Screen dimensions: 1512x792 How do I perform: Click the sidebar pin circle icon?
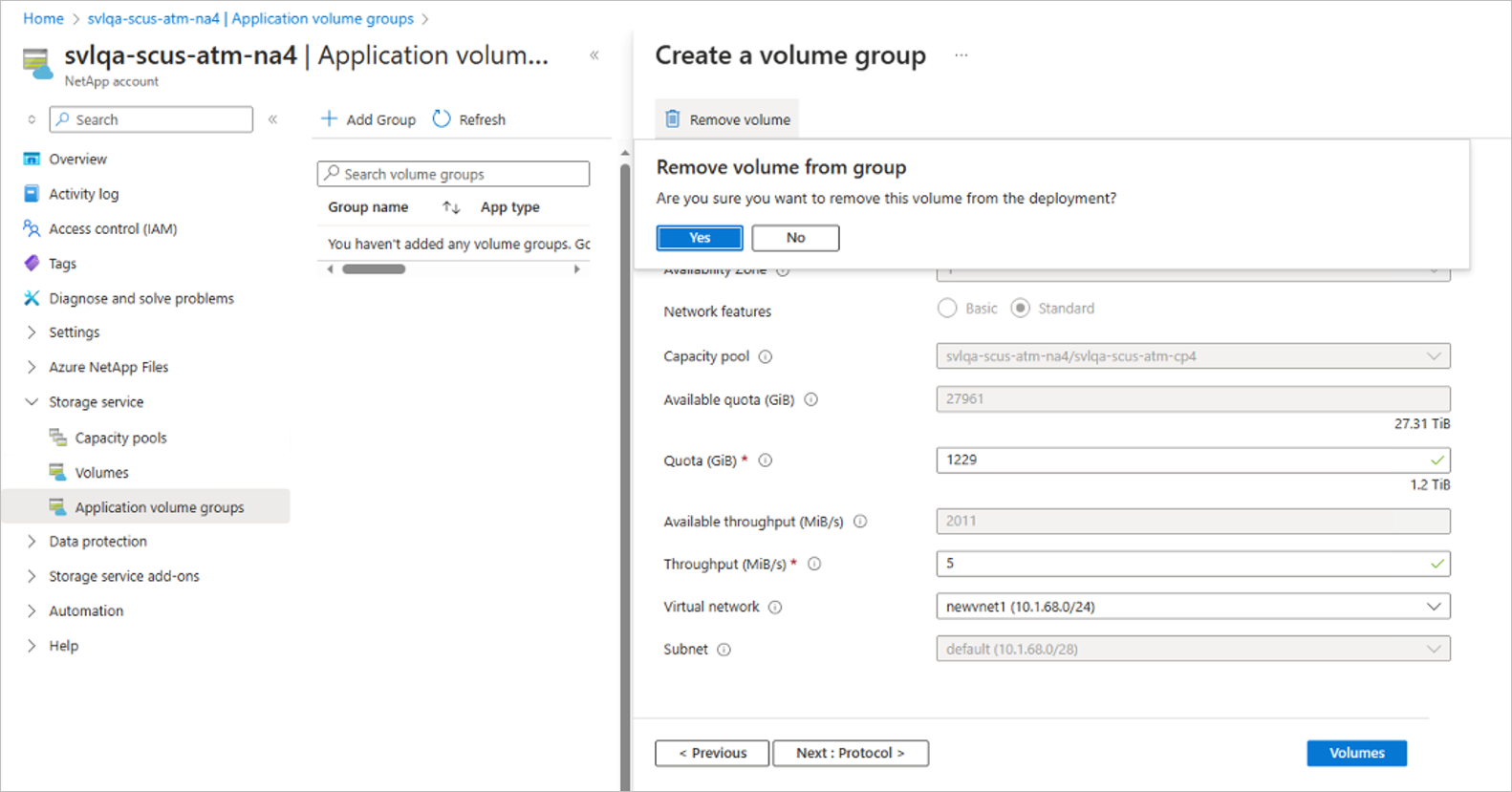point(32,119)
